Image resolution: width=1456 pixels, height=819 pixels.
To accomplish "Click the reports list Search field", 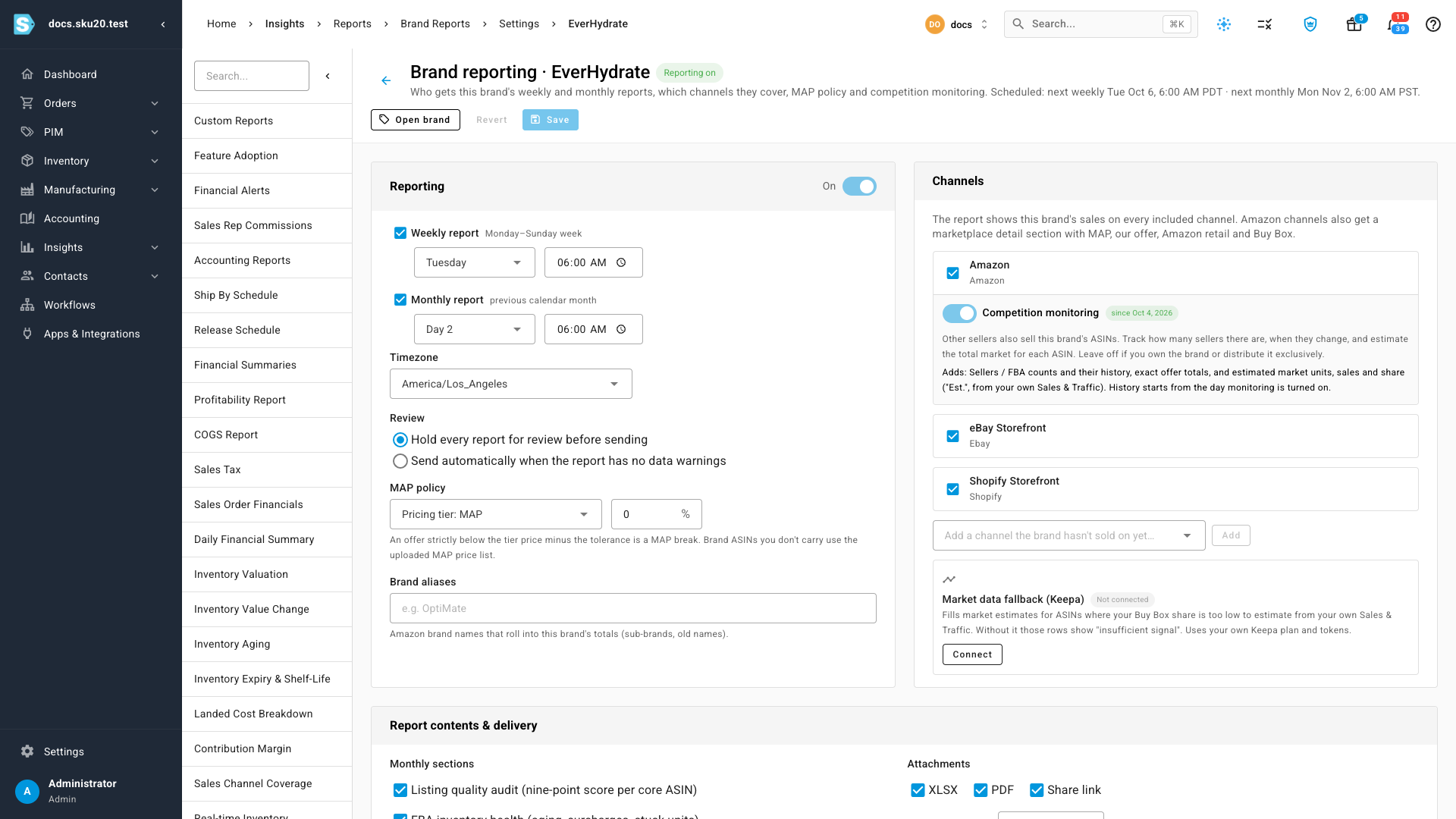I will coord(252,76).
